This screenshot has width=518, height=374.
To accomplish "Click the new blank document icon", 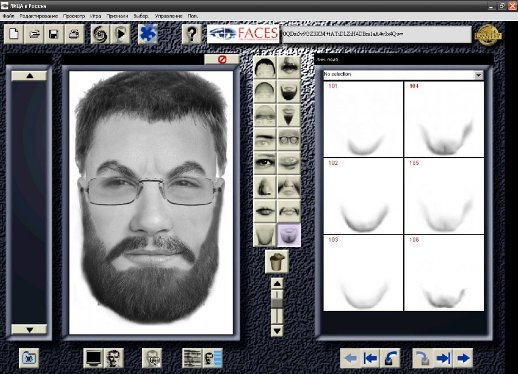I will pos(14,34).
